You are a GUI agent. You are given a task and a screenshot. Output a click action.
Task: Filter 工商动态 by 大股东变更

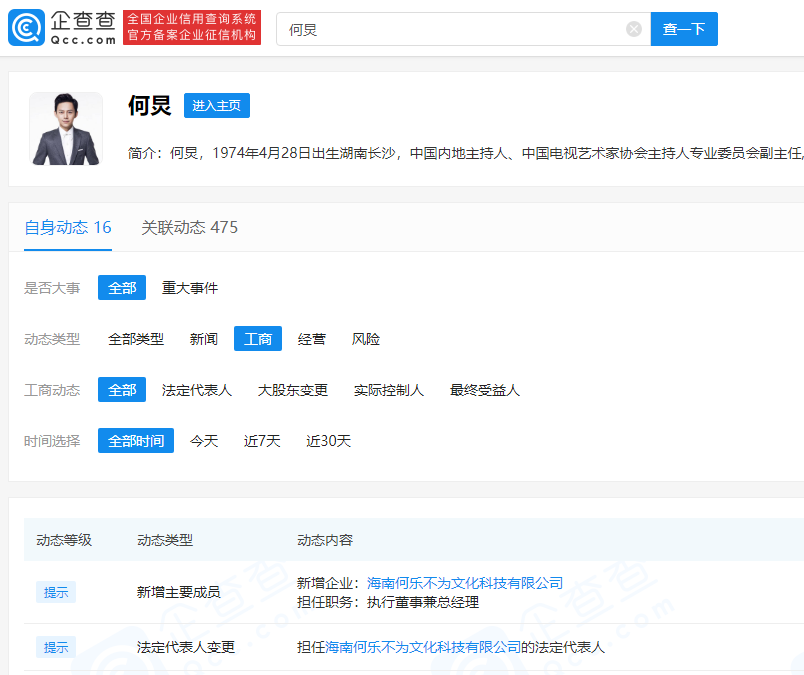point(293,390)
